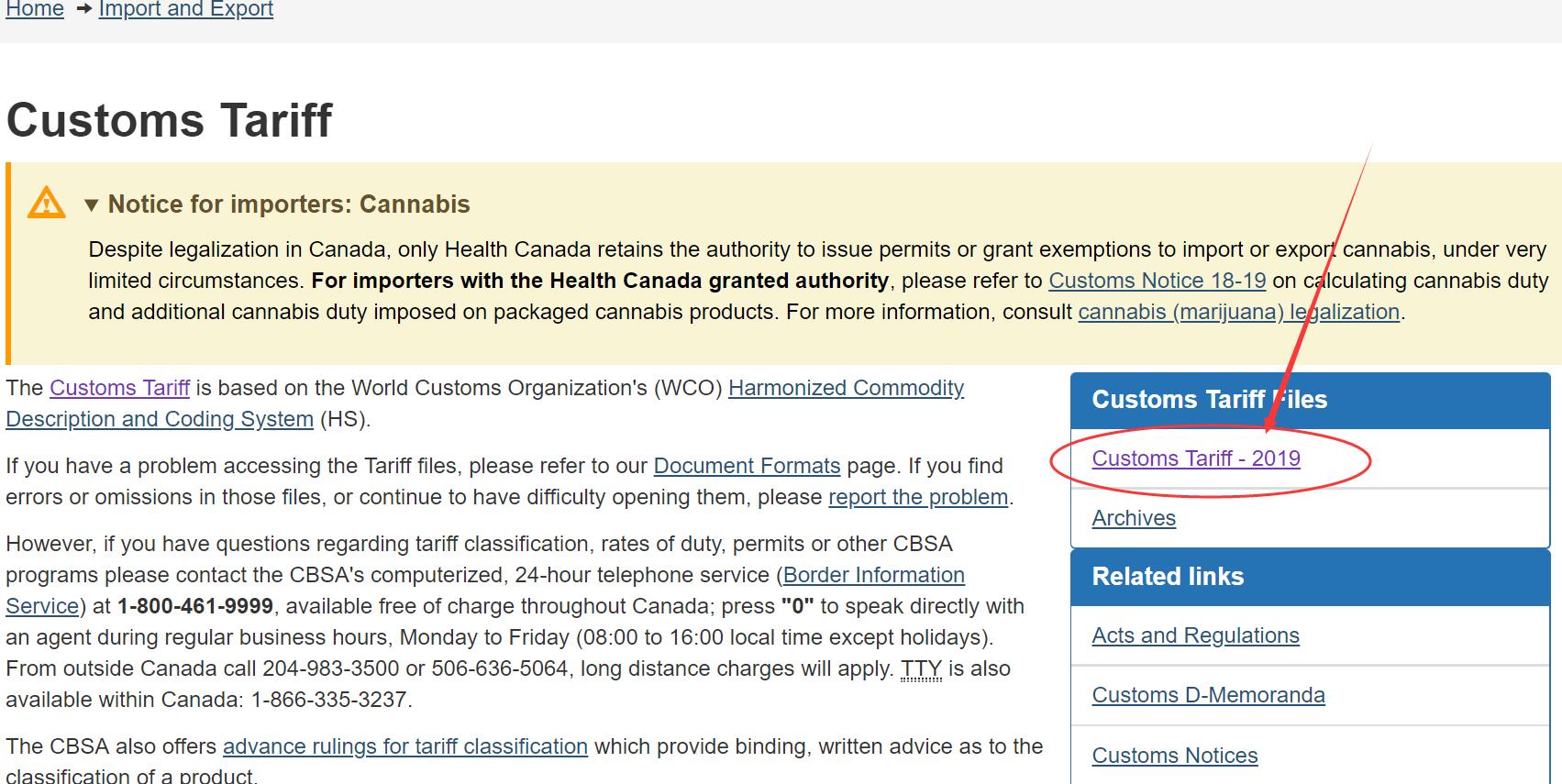Go to Import and Export breadcrumb
Viewport: 1562px width, 784px height.
[185, 9]
